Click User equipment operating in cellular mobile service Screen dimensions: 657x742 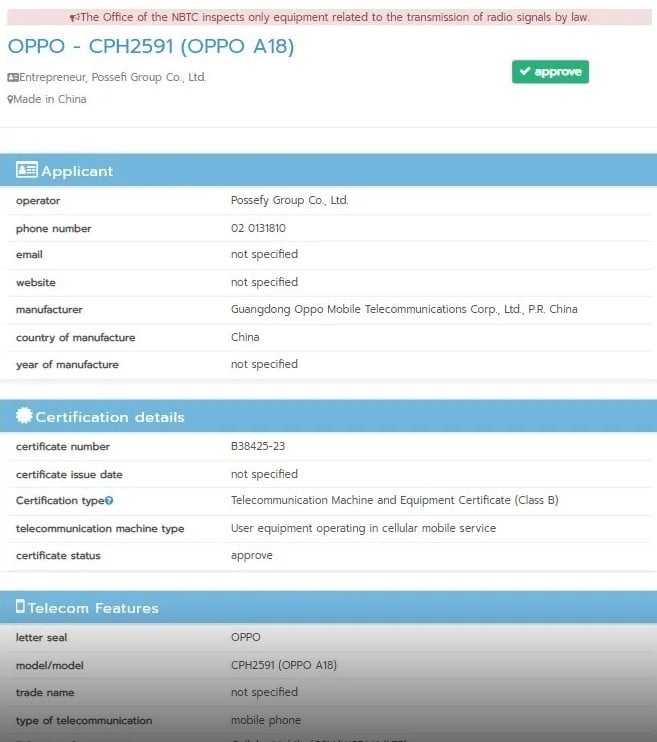click(363, 528)
